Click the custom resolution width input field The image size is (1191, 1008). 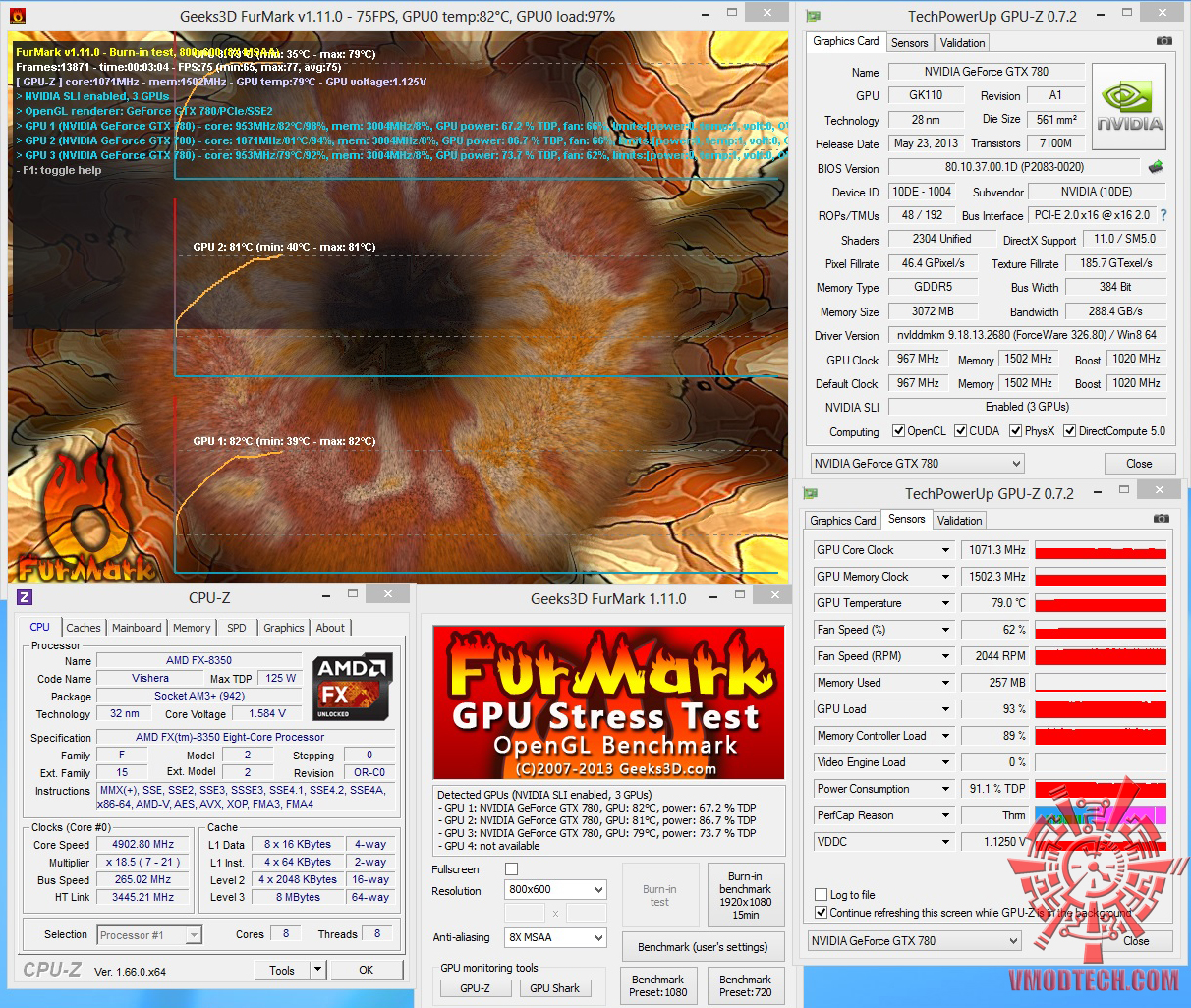click(525, 914)
